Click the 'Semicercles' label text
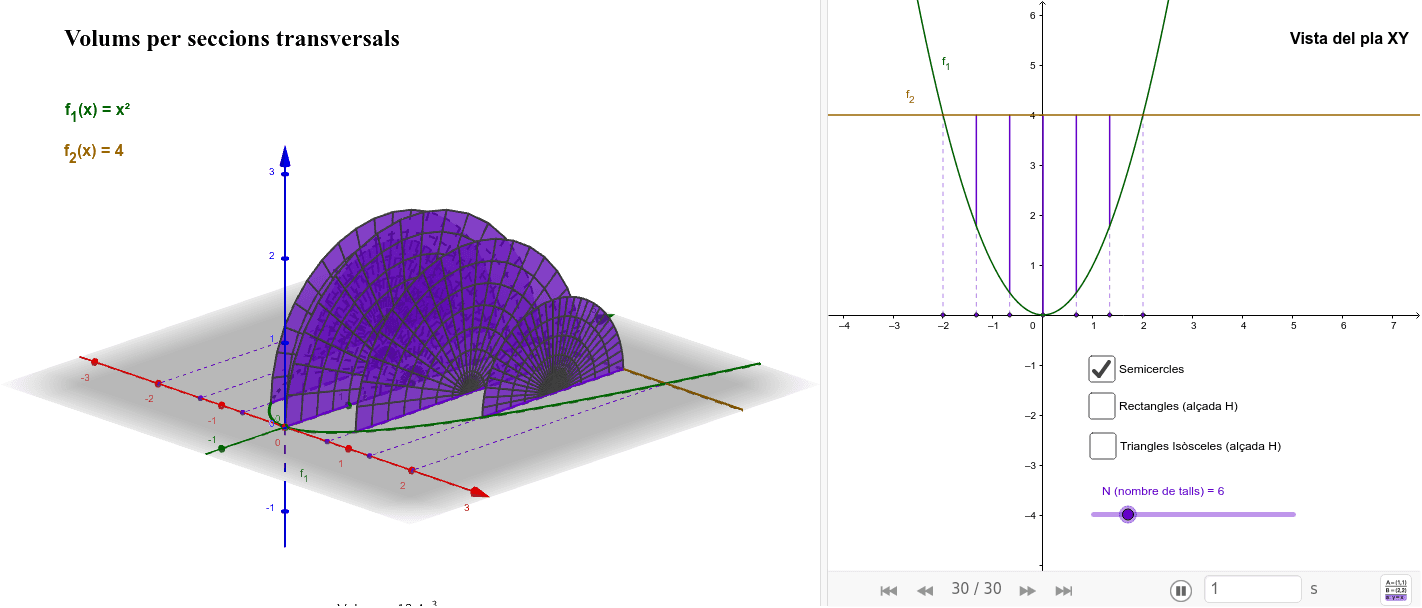Screen dimensions: 1422x608 pos(1151,369)
